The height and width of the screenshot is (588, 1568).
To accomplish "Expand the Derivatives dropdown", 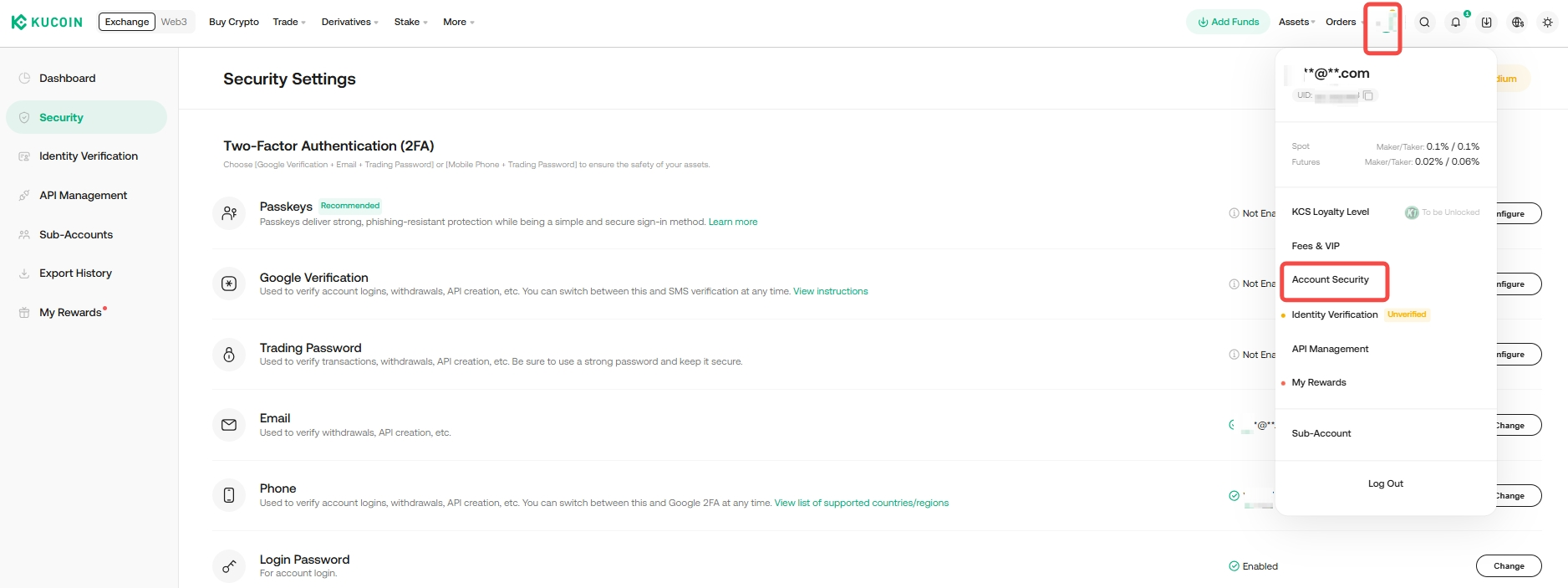I will coord(349,22).
